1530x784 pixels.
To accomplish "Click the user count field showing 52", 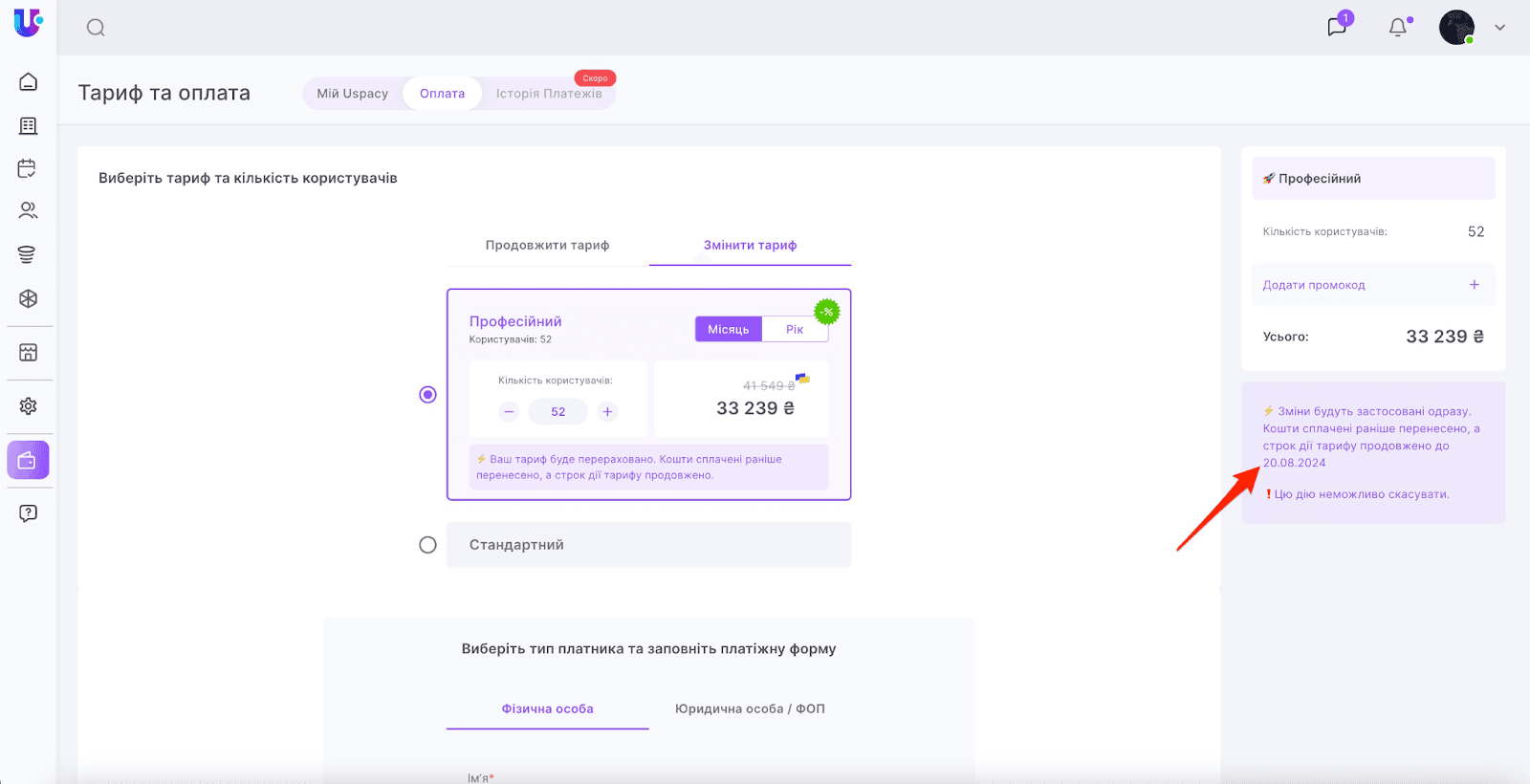I will click(558, 412).
